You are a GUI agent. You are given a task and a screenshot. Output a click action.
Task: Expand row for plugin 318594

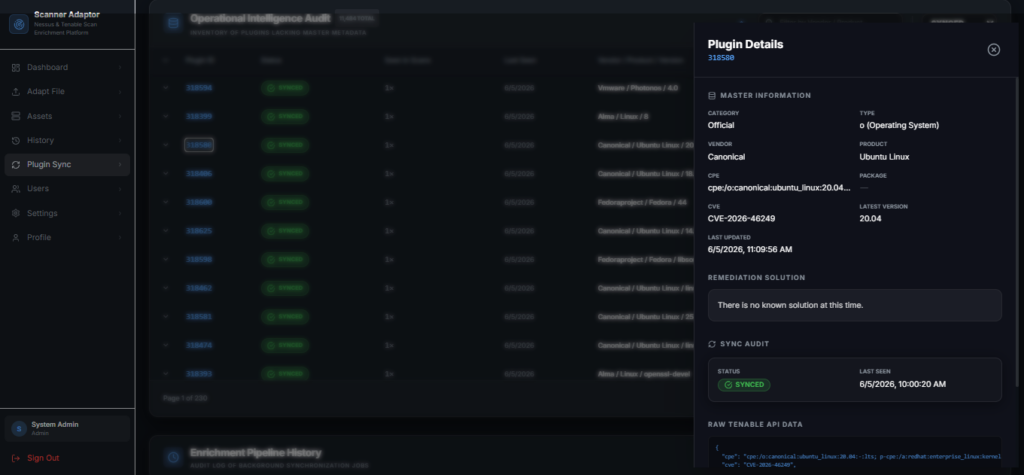click(166, 88)
